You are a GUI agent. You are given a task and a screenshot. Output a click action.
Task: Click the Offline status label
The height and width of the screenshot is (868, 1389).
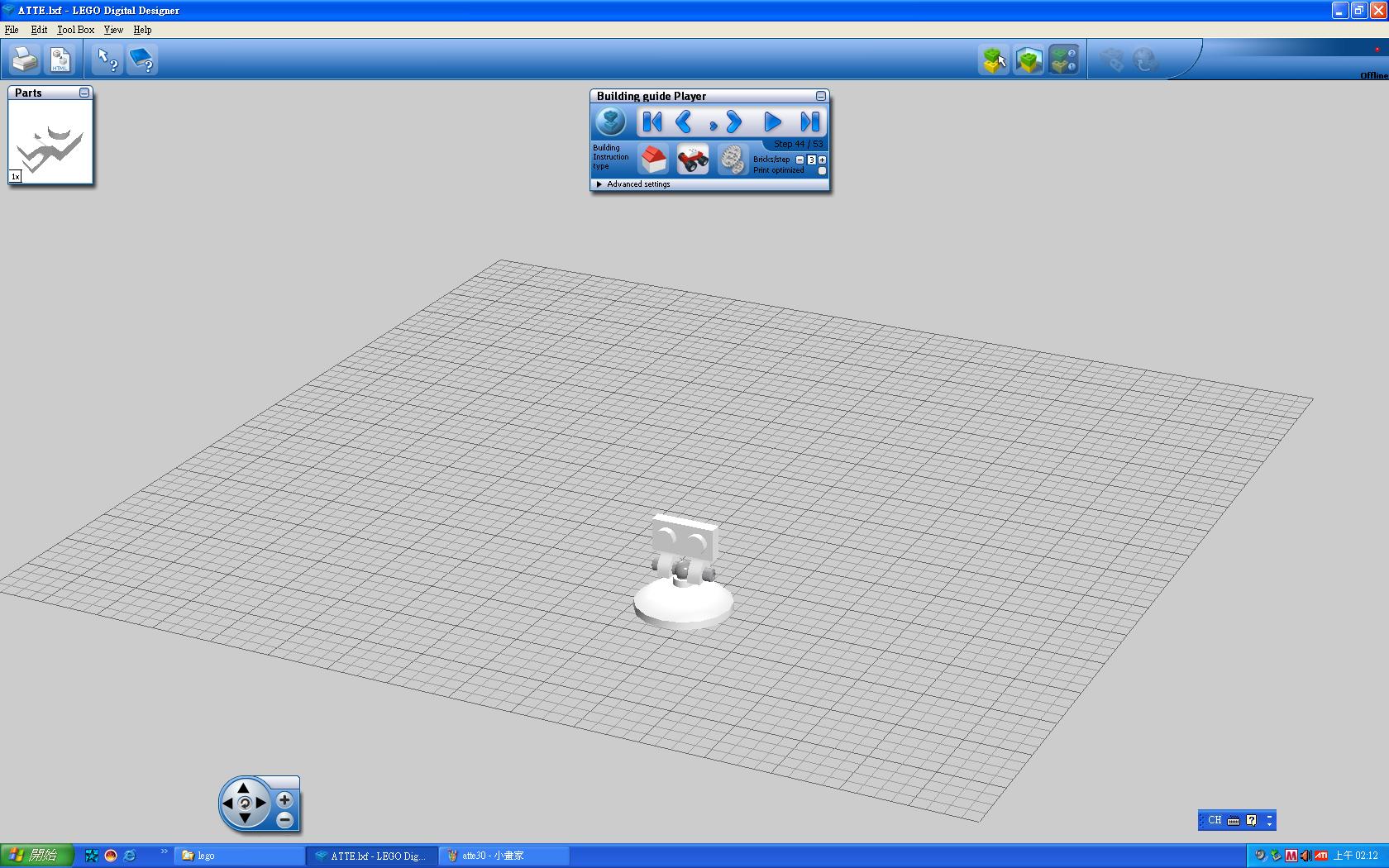[1374, 75]
